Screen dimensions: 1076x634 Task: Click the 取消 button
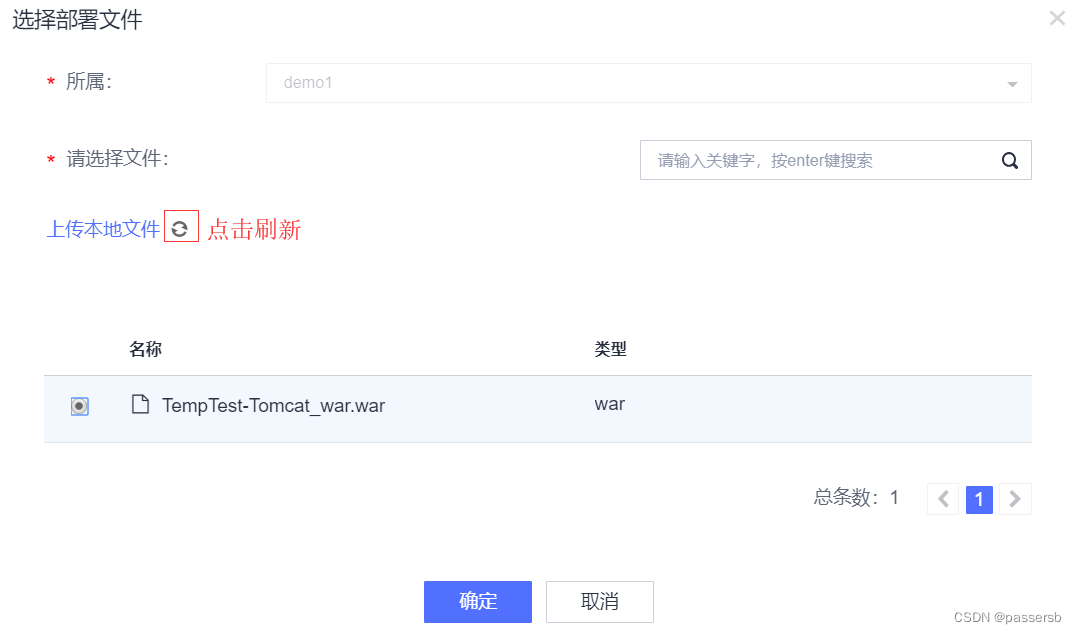(x=600, y=602)
